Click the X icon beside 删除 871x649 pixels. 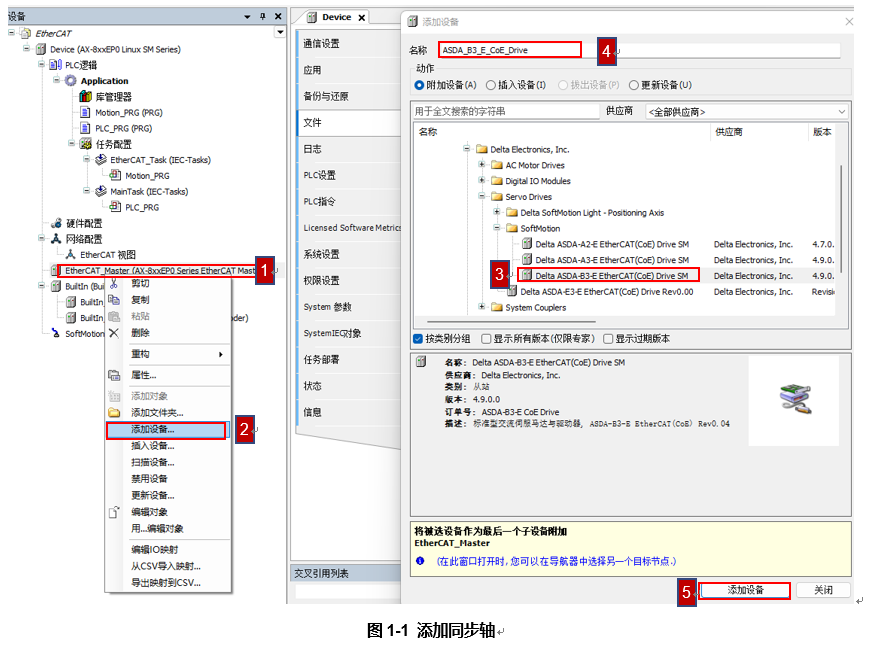point(114,333)
